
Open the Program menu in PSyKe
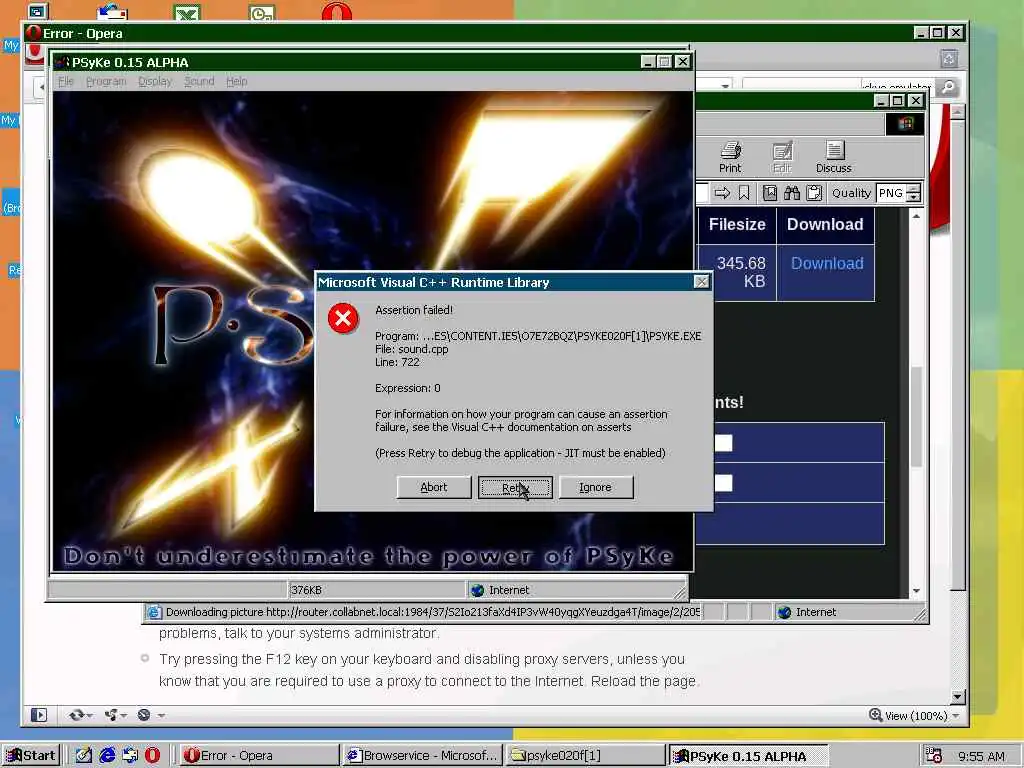coord(106,81)
